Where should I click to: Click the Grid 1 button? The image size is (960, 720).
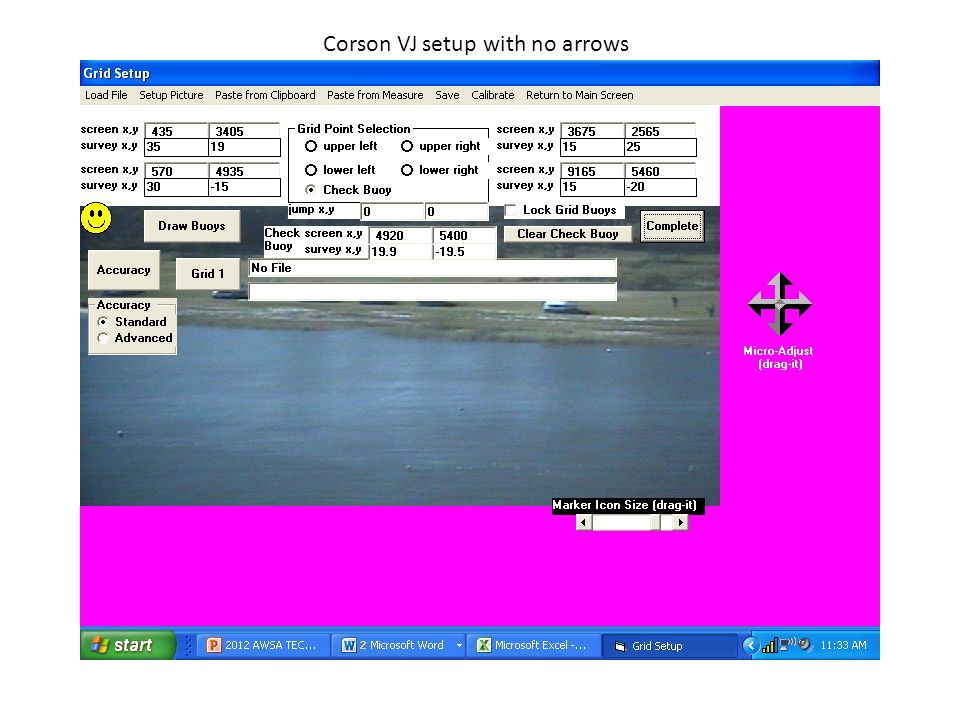208,274
